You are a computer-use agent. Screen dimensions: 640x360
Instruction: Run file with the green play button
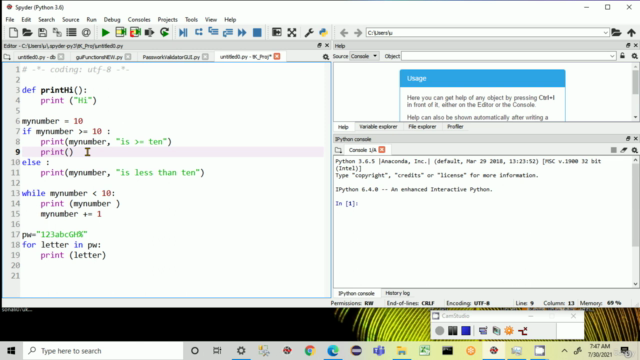(x=105, y=33)
